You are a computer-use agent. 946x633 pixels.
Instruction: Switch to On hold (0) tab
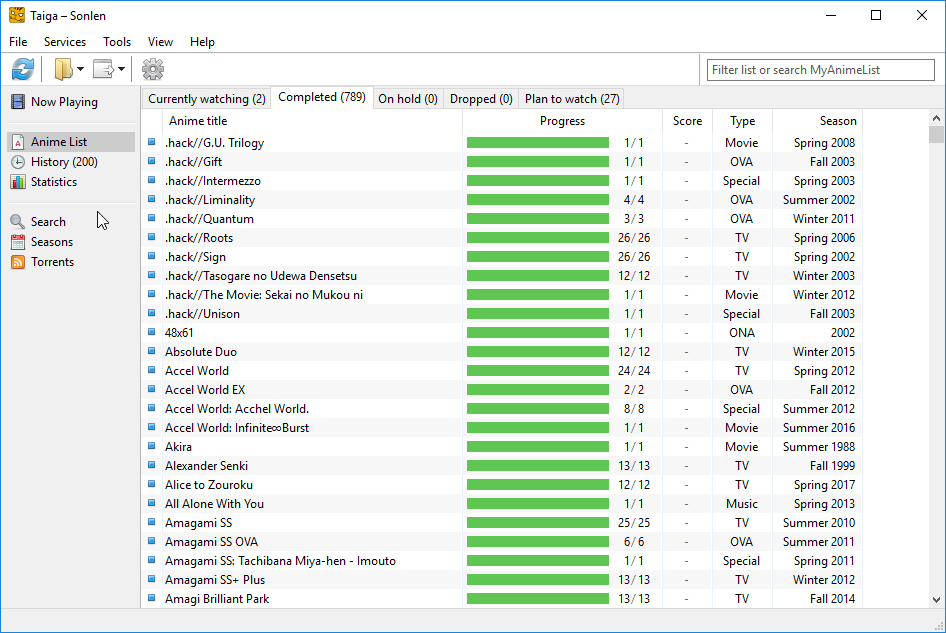[x=408, y=99]
